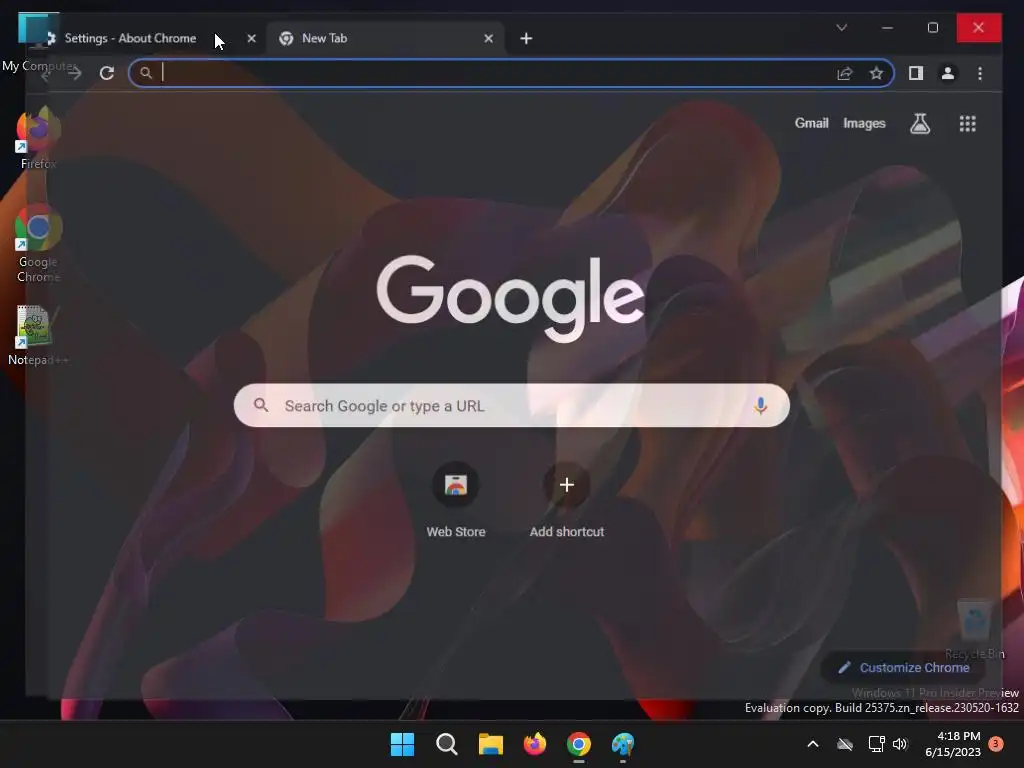Image resolution: width=1024 pixels, height=768 pixels.
Task: Click the Add shortcut button
Action: 567,501
